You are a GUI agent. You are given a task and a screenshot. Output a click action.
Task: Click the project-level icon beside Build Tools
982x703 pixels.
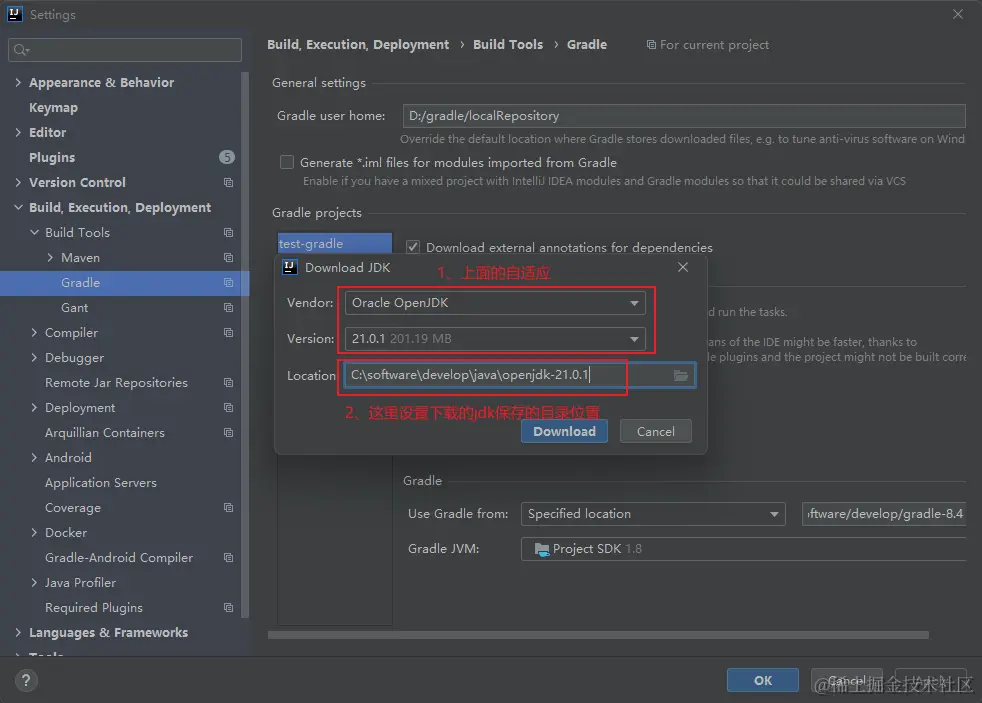click(x=229, y=233)
